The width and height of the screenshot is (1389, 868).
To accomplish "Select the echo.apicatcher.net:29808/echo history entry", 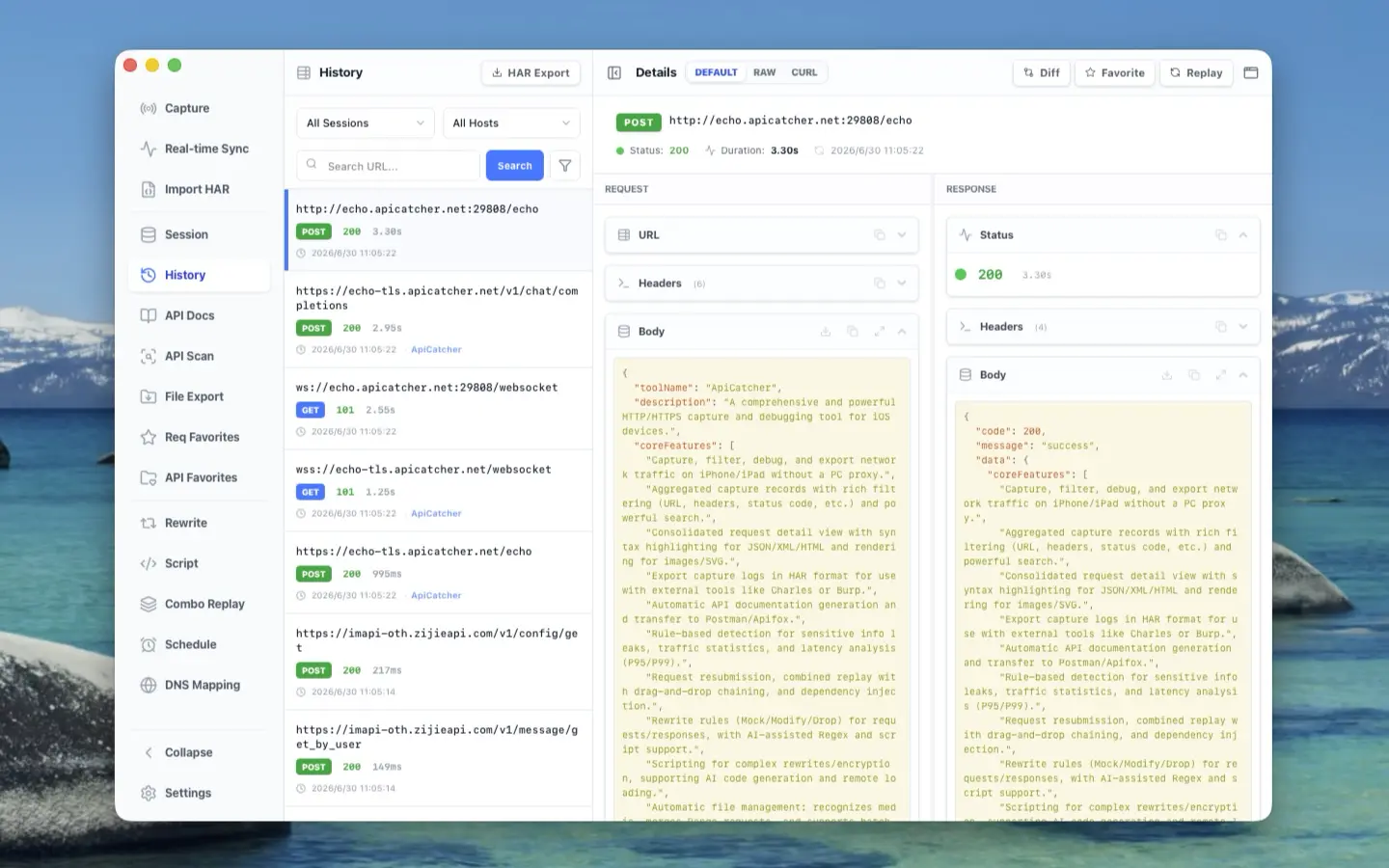I will [x=439, y=231].
